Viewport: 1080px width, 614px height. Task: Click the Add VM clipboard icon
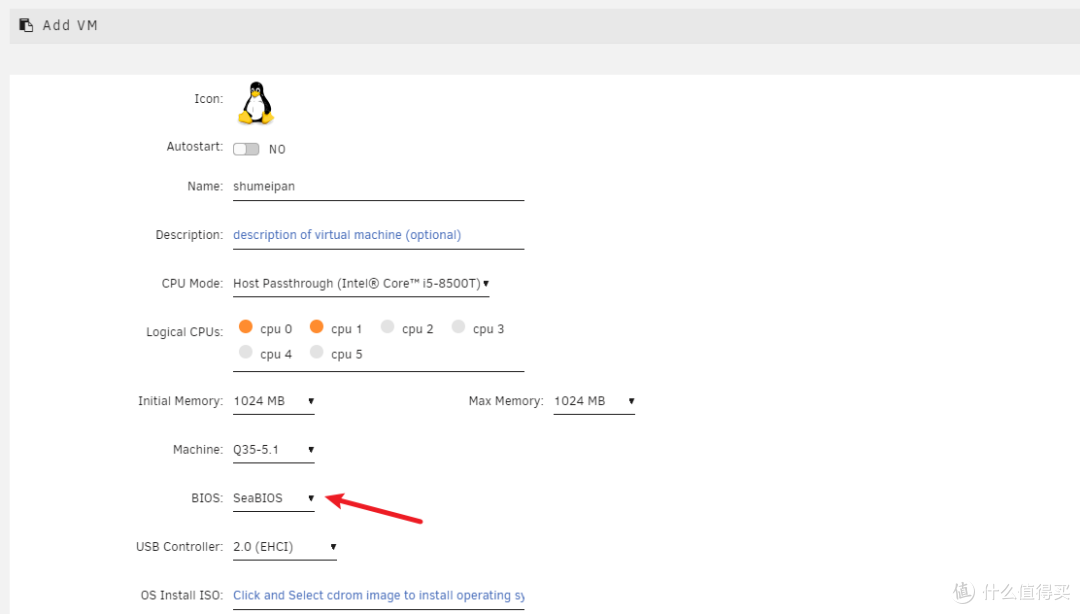point(26,25)
